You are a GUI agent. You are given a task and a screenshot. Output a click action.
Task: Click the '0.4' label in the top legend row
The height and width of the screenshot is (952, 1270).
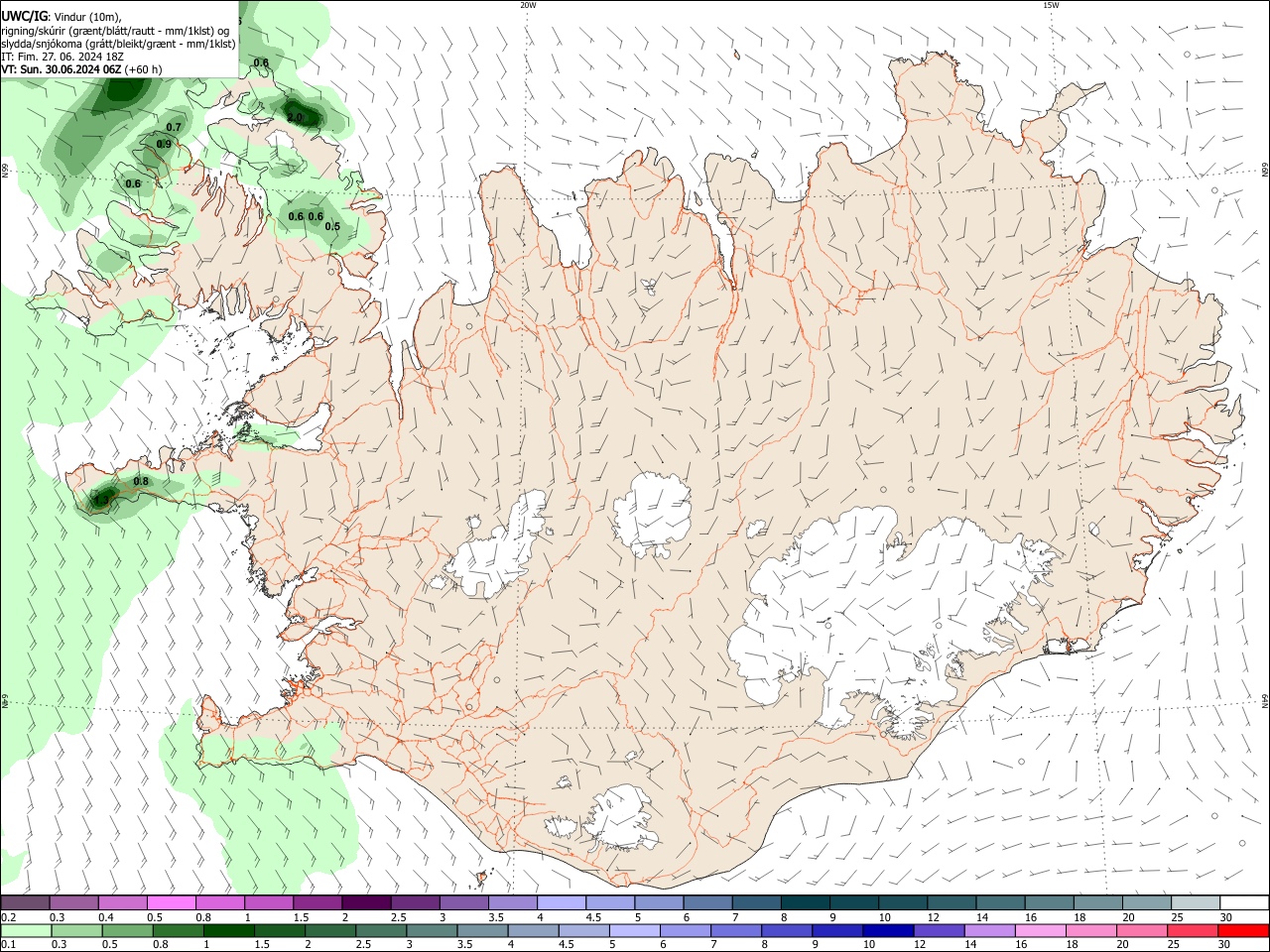point(106,917)
